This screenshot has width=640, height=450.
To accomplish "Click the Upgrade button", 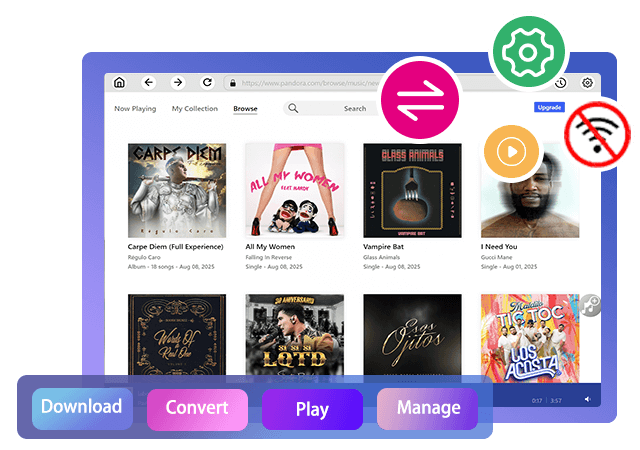I will click(x=549, y=107).
